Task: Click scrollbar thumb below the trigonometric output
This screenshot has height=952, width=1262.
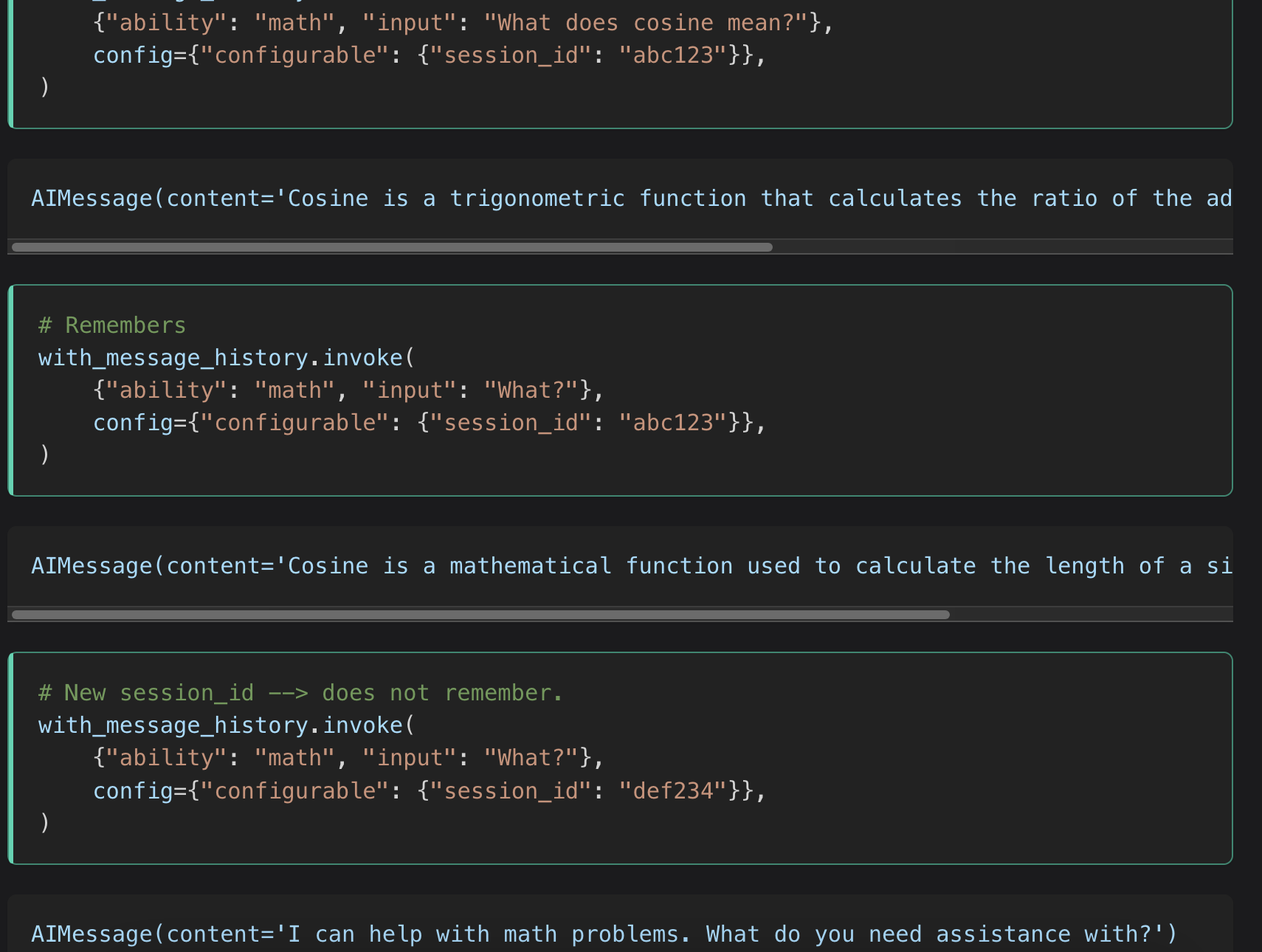Action: coord(391,247)
